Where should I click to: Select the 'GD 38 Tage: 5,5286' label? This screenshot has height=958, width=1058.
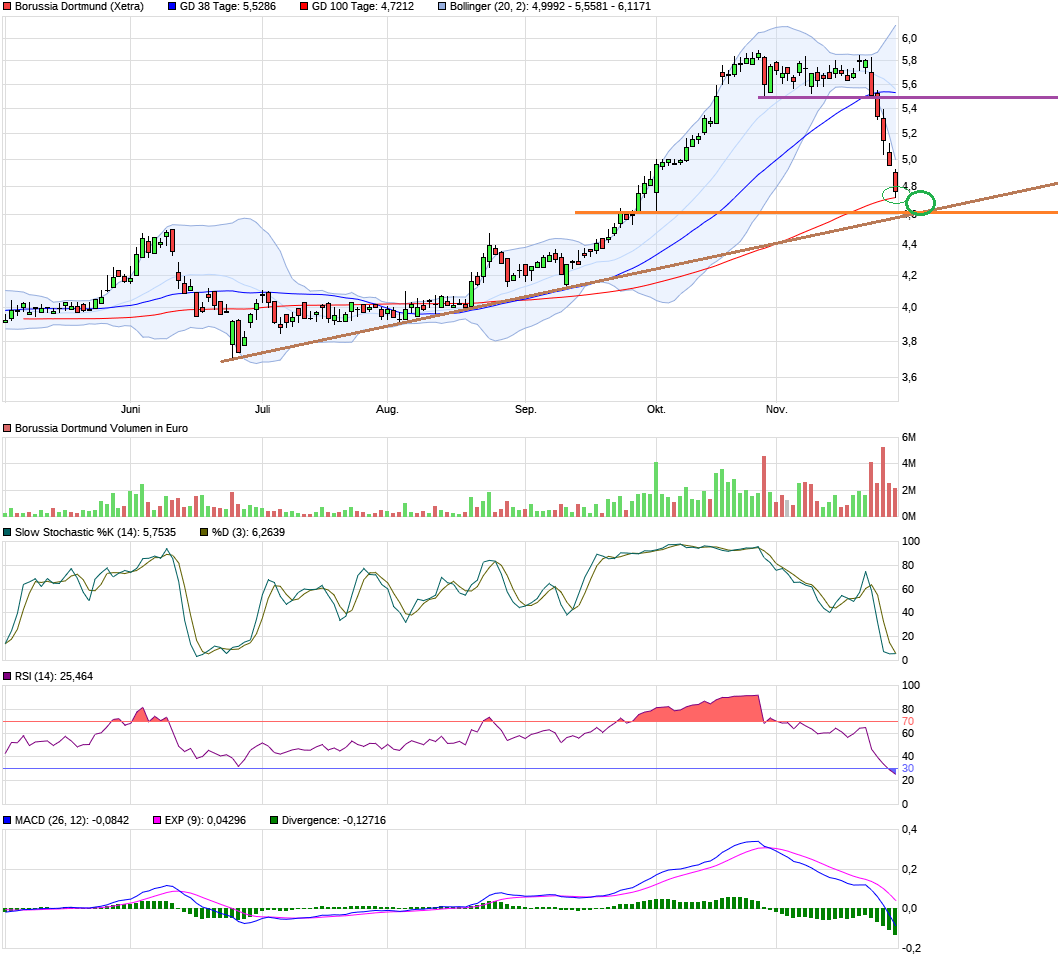pyautogui.click(x=228, y=6)
